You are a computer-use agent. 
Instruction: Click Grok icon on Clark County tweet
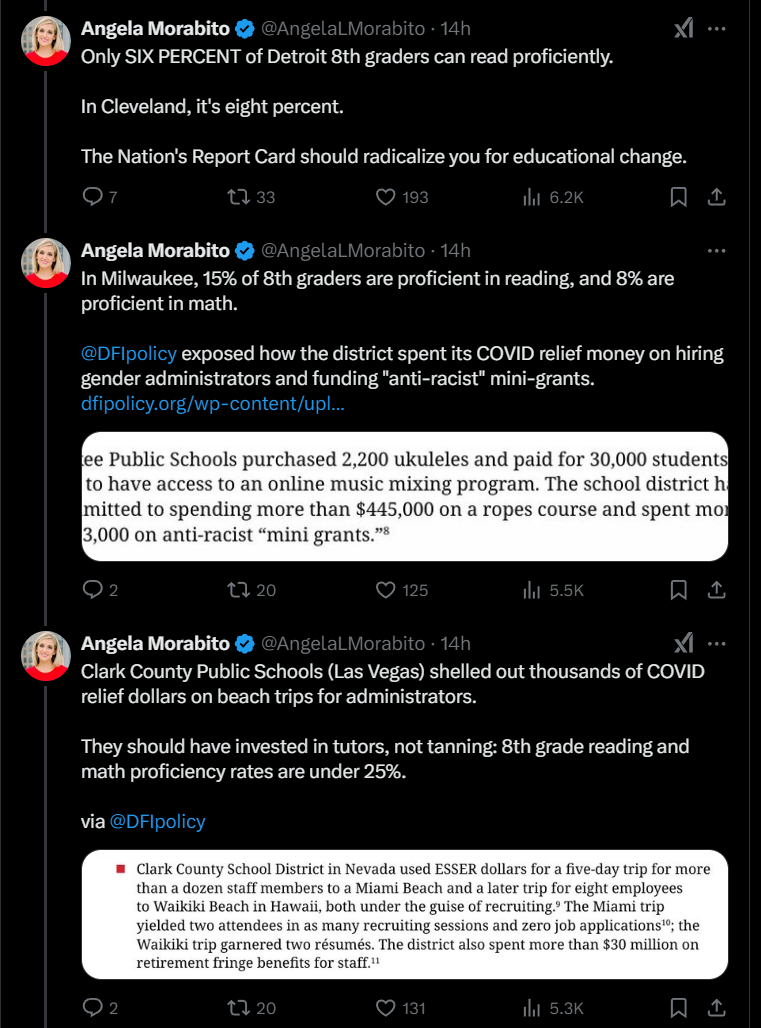[x=683, y=643]
